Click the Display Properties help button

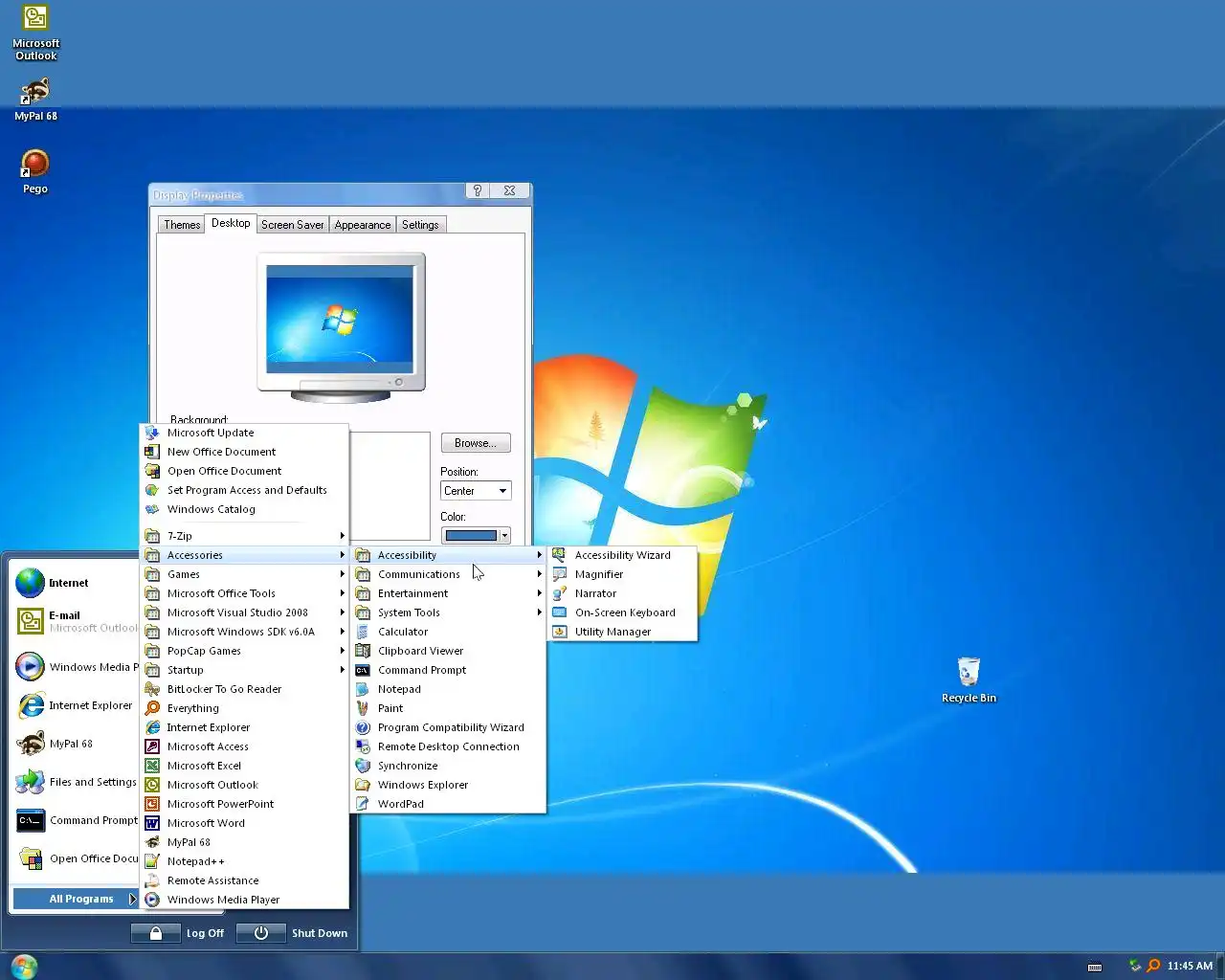[x=478, y=190]
